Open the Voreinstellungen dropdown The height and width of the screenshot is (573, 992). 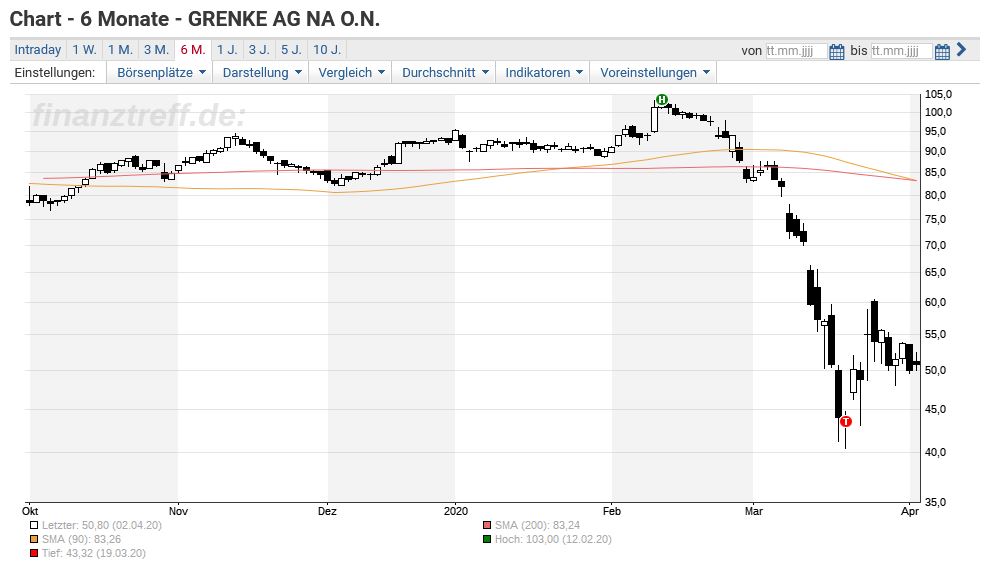tap(654, 73)
